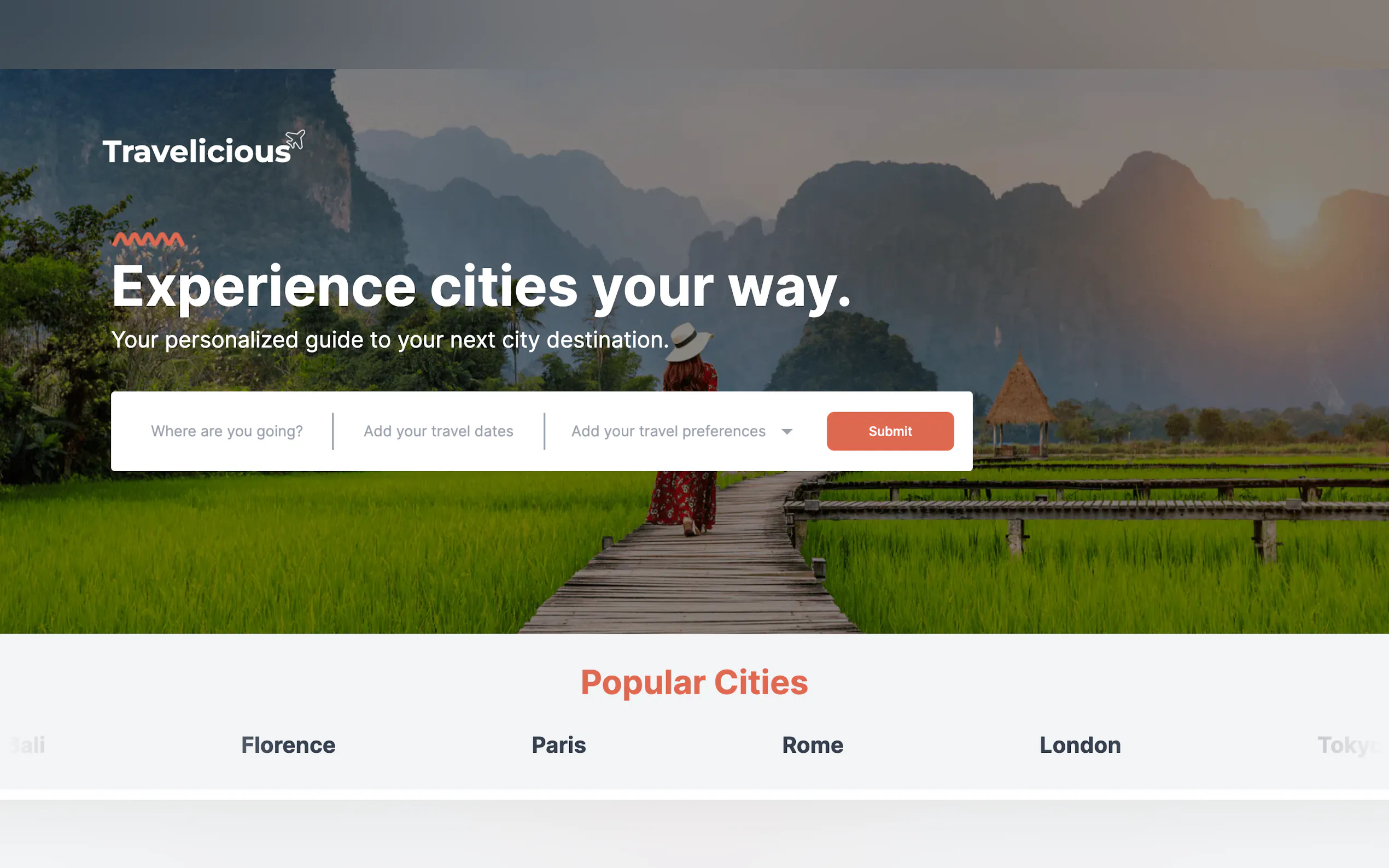The width and height of the screenshot is (1389, 868).
Task: Select Paris from popular cities
Action: tap(559, 745)
